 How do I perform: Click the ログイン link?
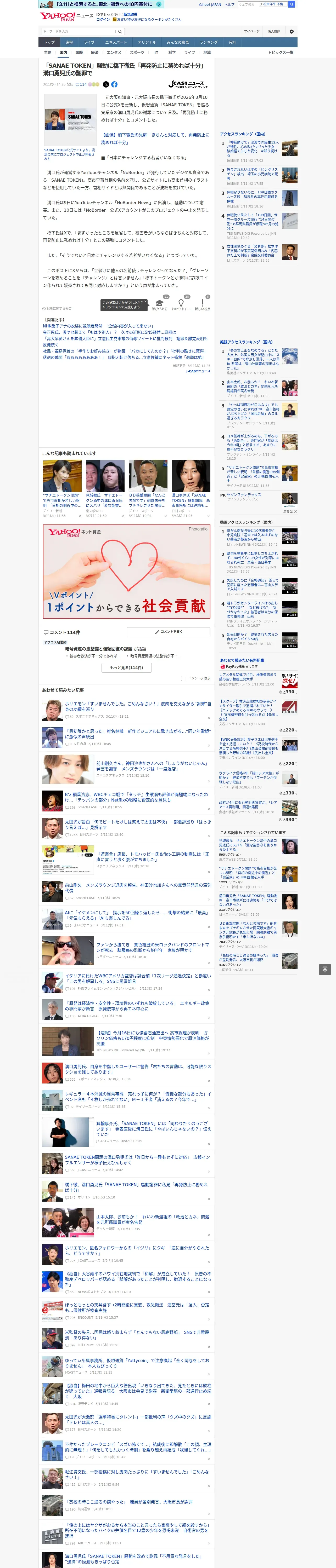click(x=103, y=20)
